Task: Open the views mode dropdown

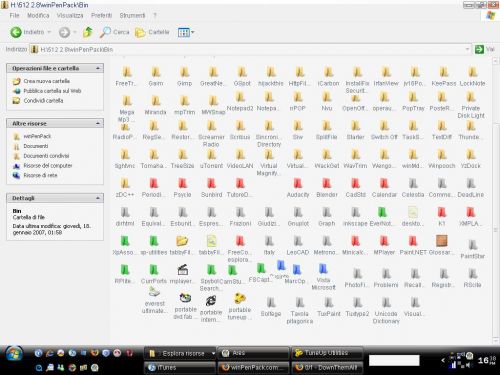Action: coord(192,32)
